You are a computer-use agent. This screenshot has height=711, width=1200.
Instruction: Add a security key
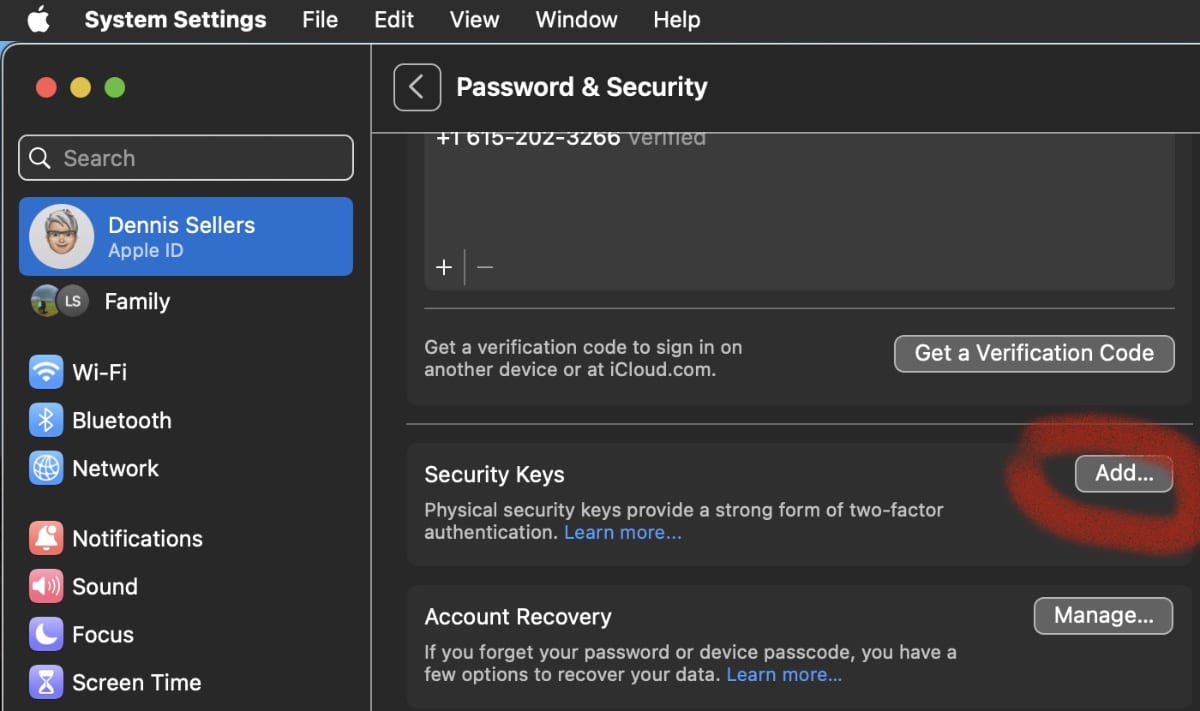coord(1124,474)
